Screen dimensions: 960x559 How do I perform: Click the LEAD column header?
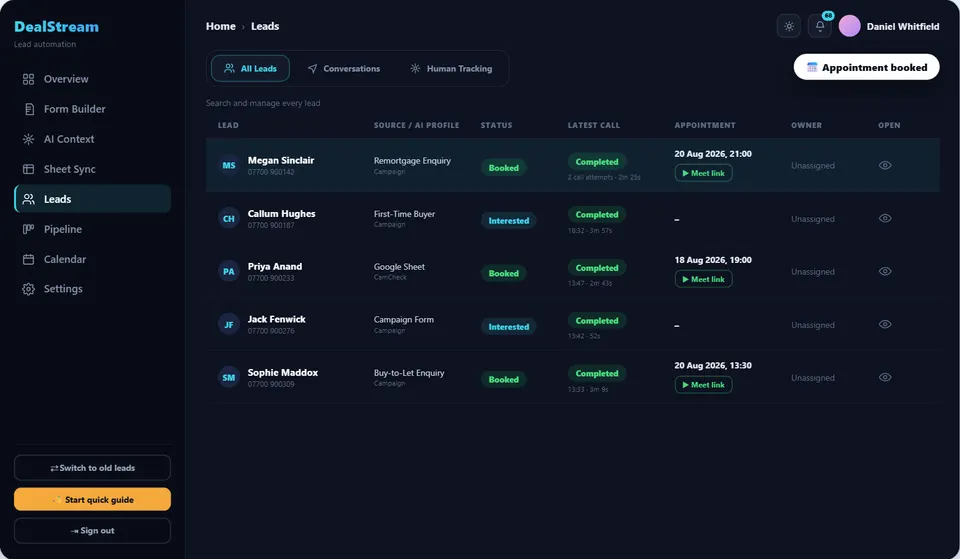[x=228, y=125]
